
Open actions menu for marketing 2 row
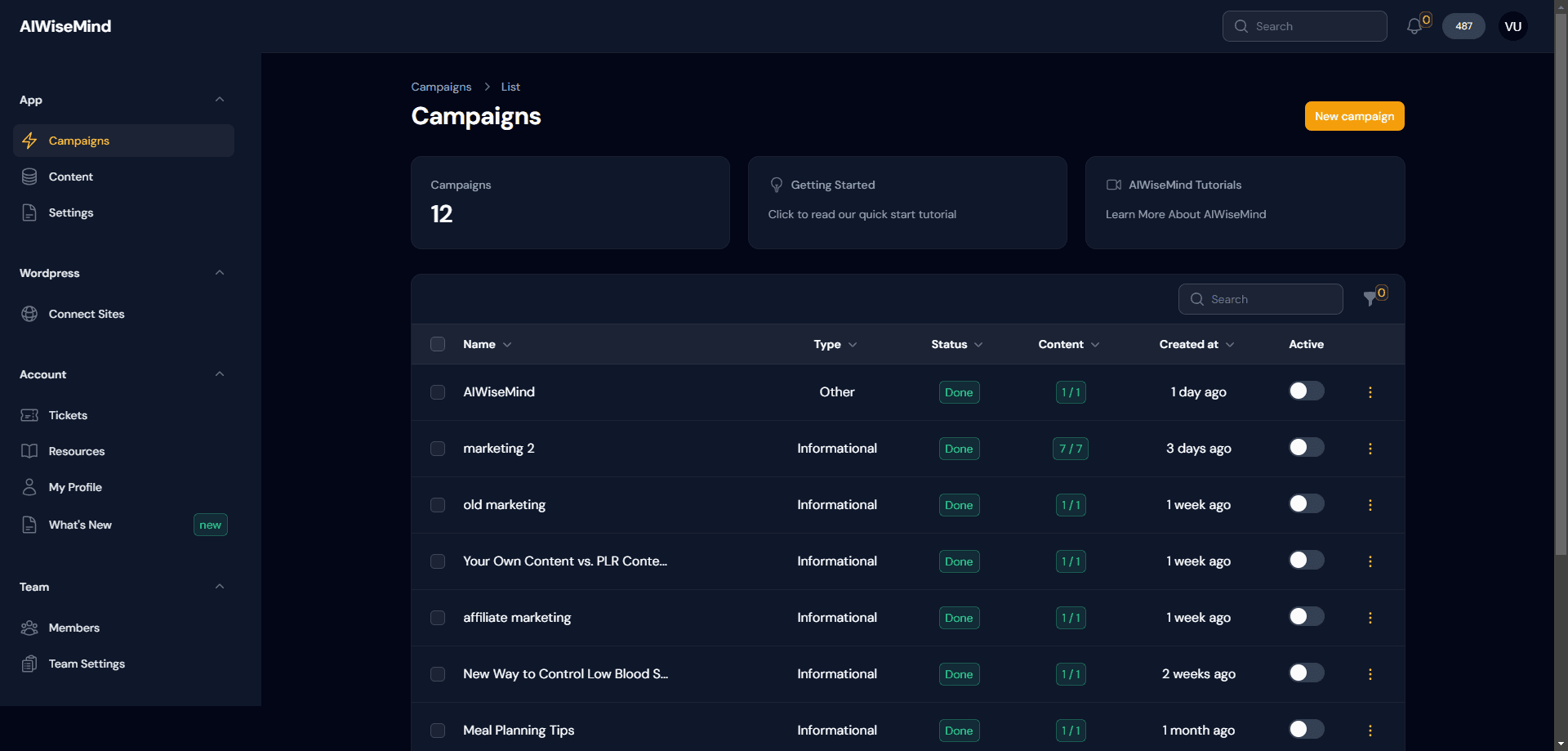[x=1370, y=449]
